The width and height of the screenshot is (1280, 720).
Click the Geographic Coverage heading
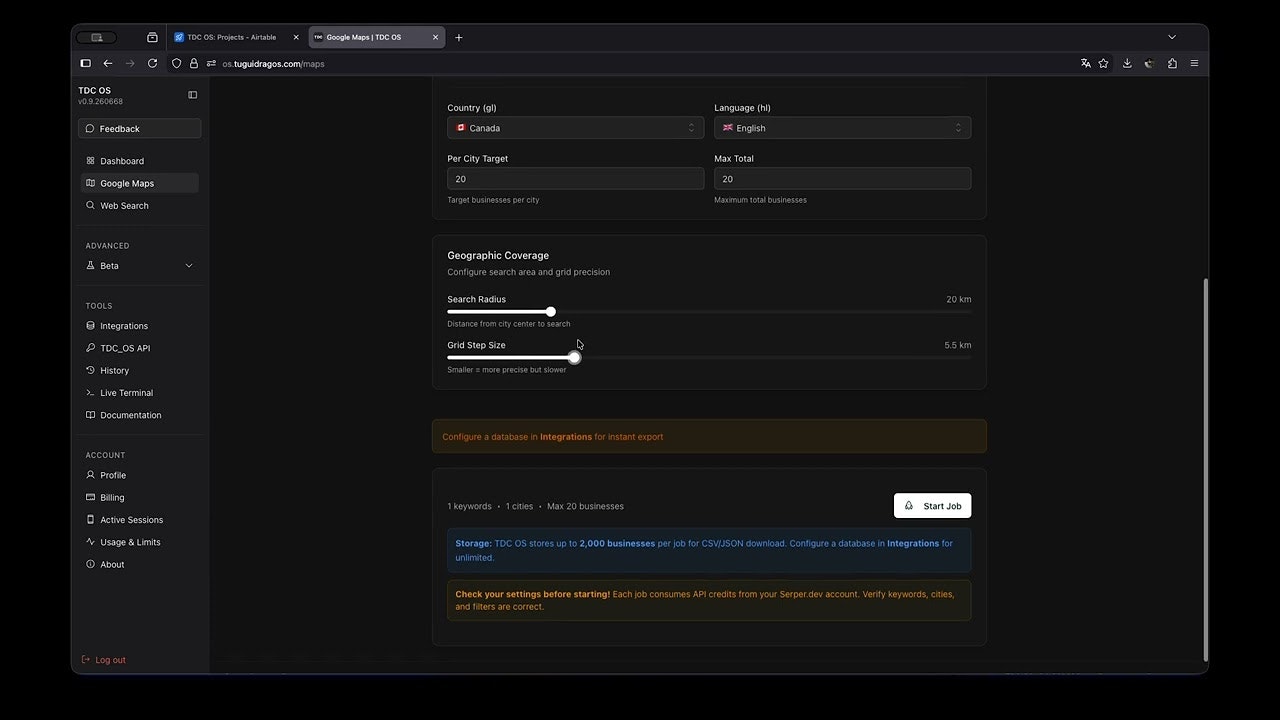tap(498, 255)
